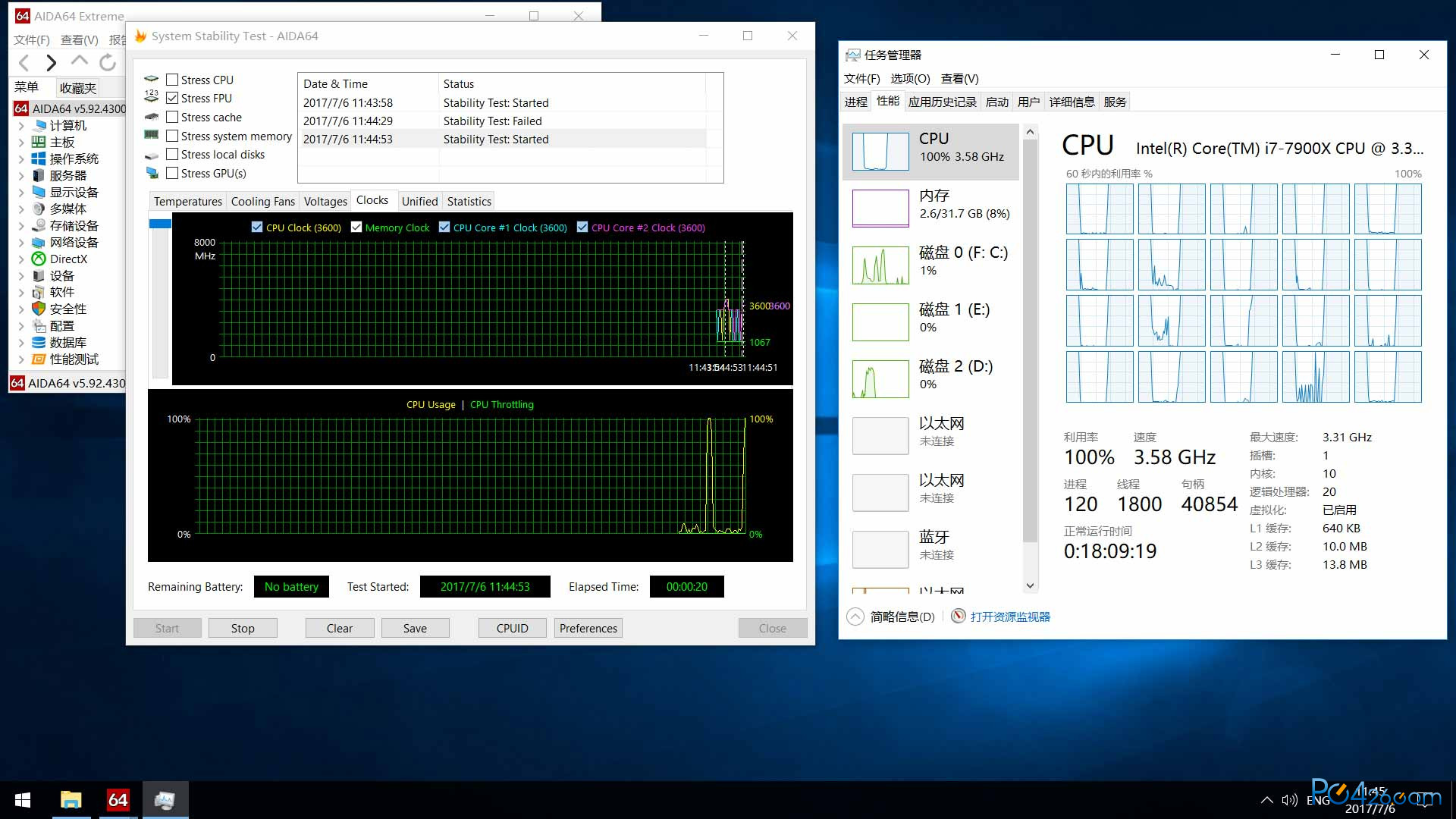Switch to the Voltages tab
1456x819 pixels.
pos(325,201)
